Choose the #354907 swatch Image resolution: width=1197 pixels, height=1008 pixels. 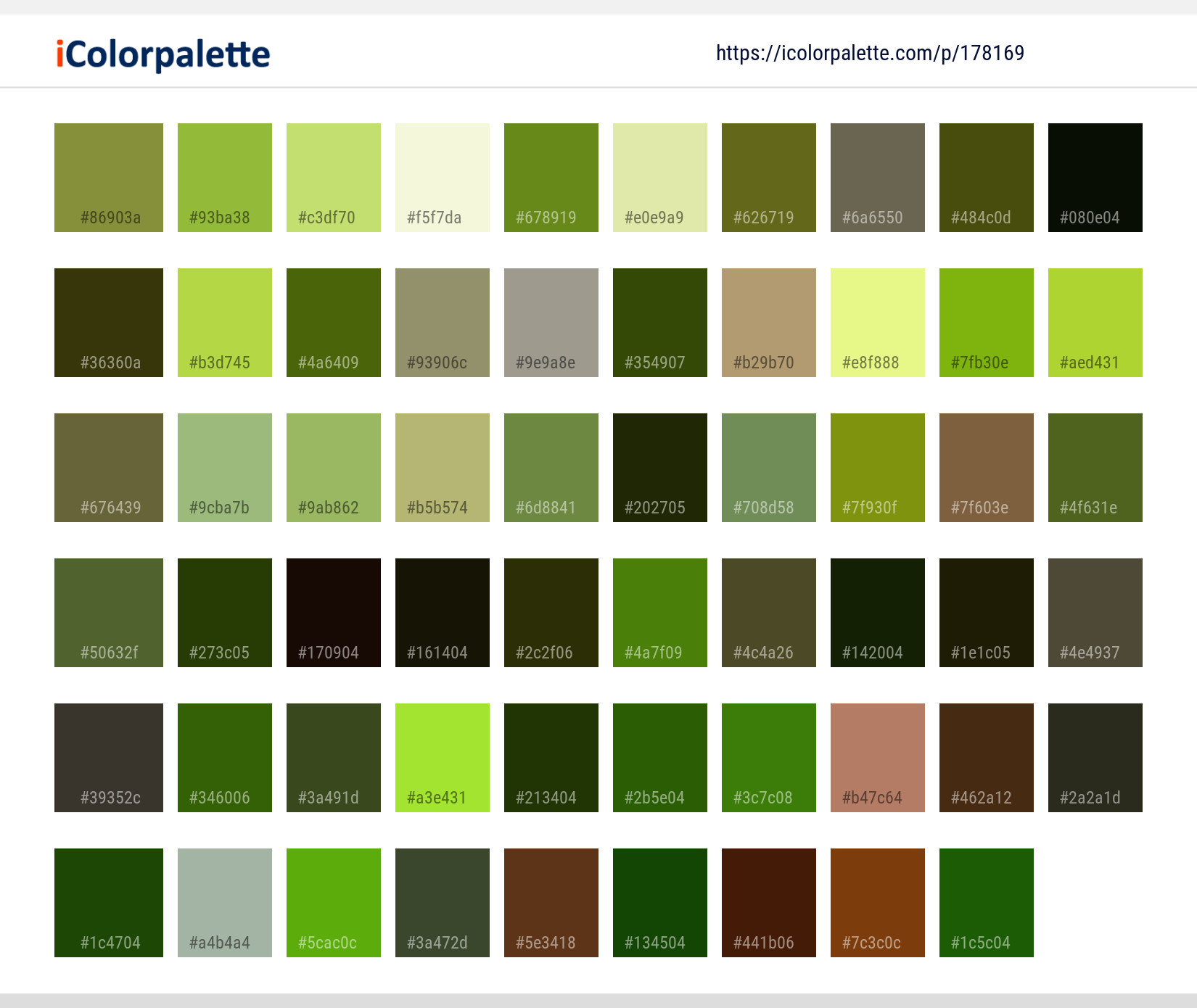[x=660, y=323]
